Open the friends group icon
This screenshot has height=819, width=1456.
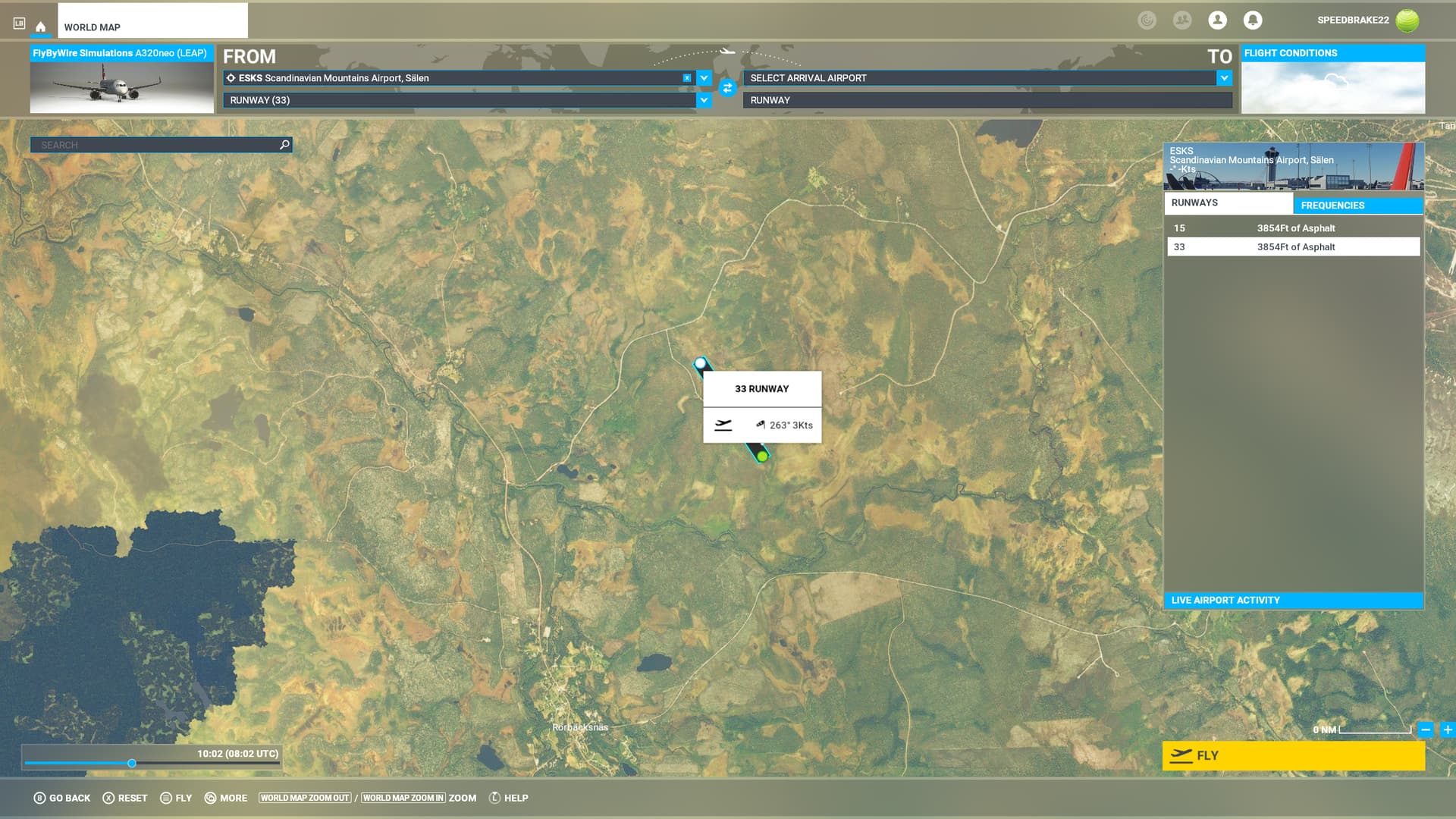pos(1181,20)
